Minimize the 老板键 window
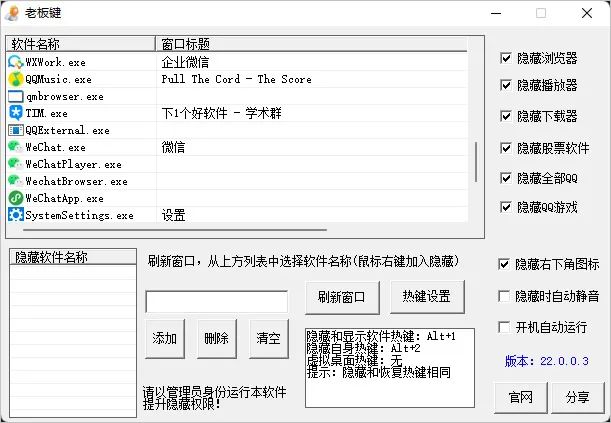The width and height of the screenshot is (611, 423). click(496, 13)
